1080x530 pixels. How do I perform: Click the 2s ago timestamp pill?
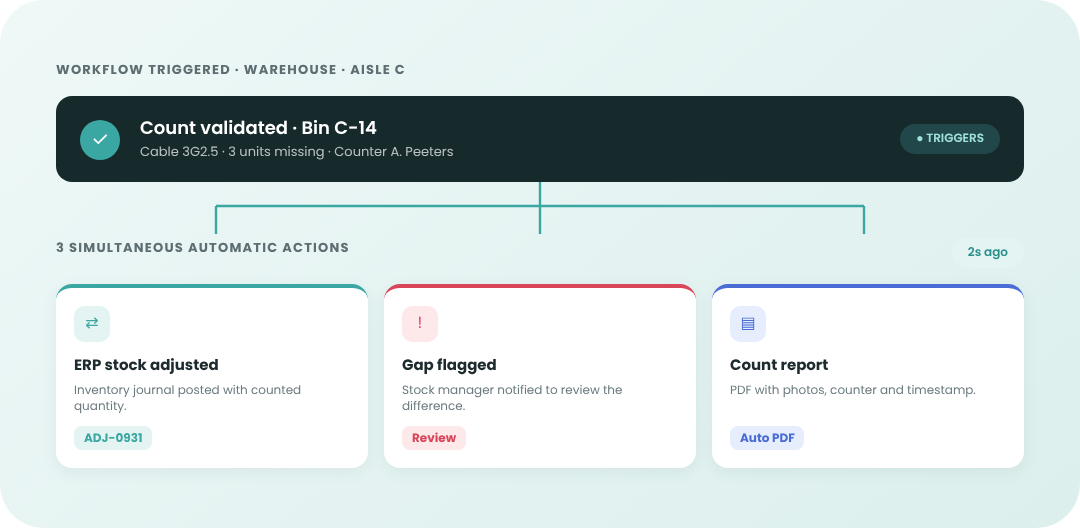pos(987,252)
